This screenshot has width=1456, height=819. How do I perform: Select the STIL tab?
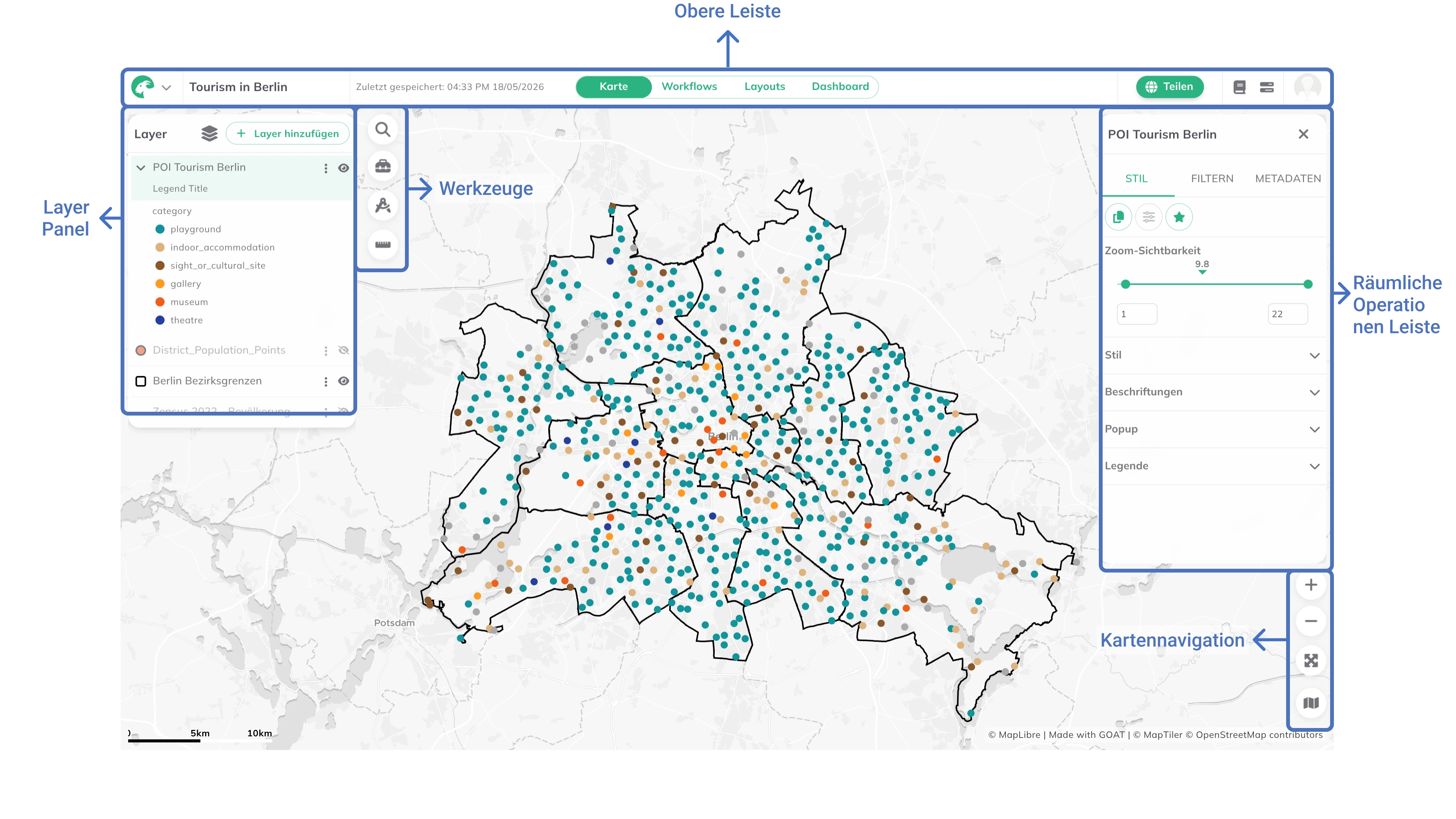[1136, 179]
